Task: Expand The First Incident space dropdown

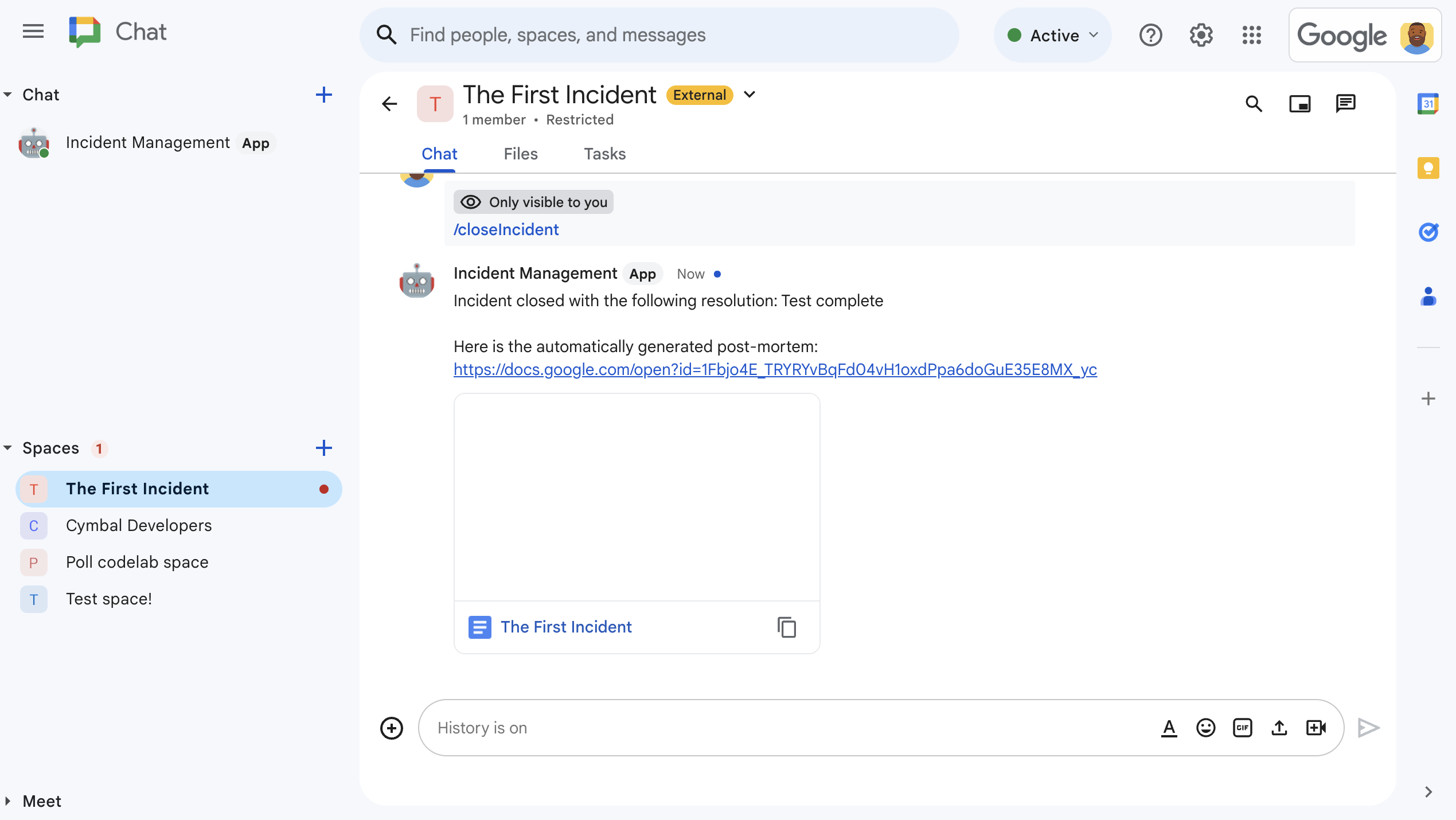Action: pyautogui.click(x=751, y=95)
